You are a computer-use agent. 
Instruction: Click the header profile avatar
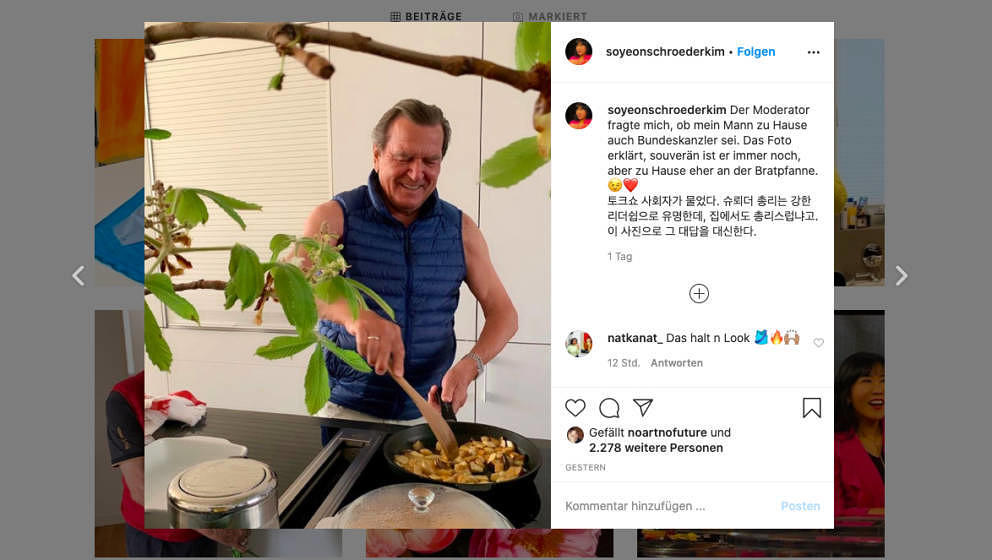tap(578, 52)
